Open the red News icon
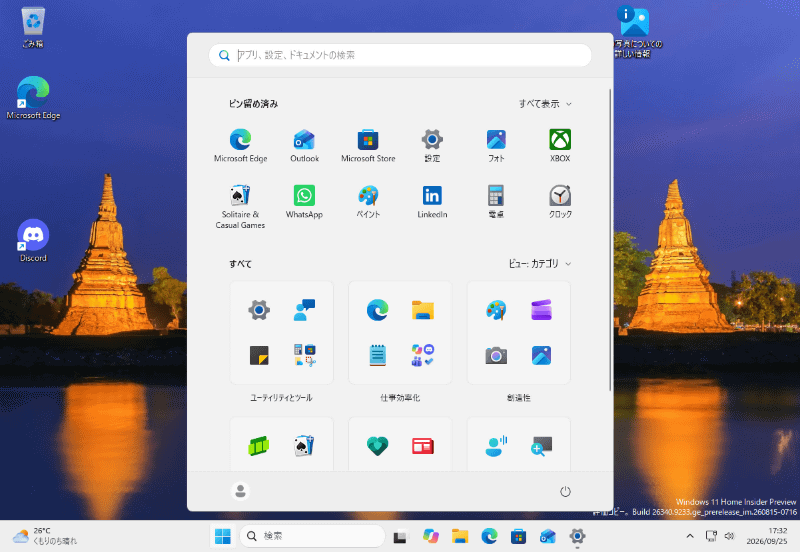 (423, 446)
